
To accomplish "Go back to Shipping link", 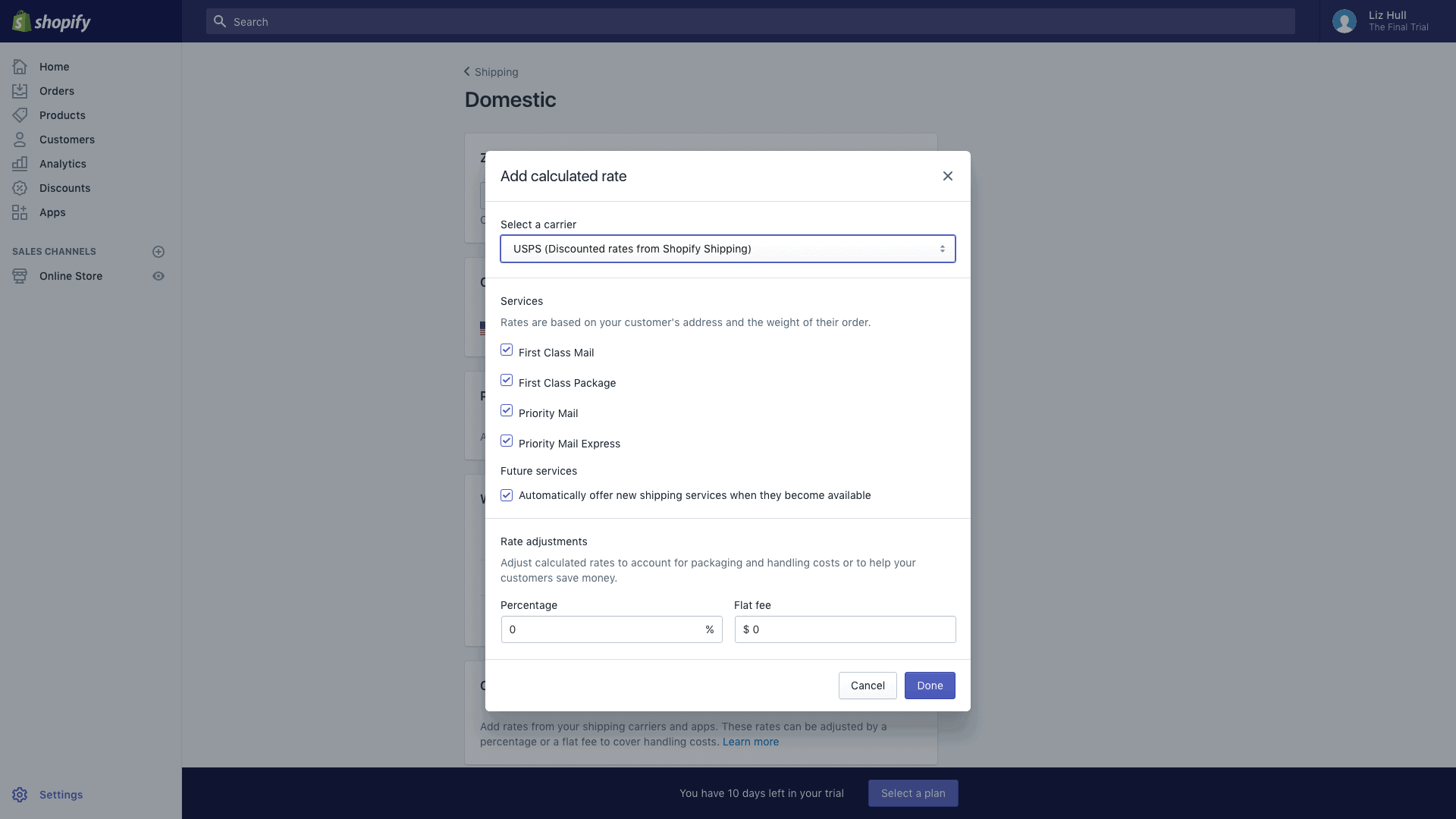I will pos(496,72).
